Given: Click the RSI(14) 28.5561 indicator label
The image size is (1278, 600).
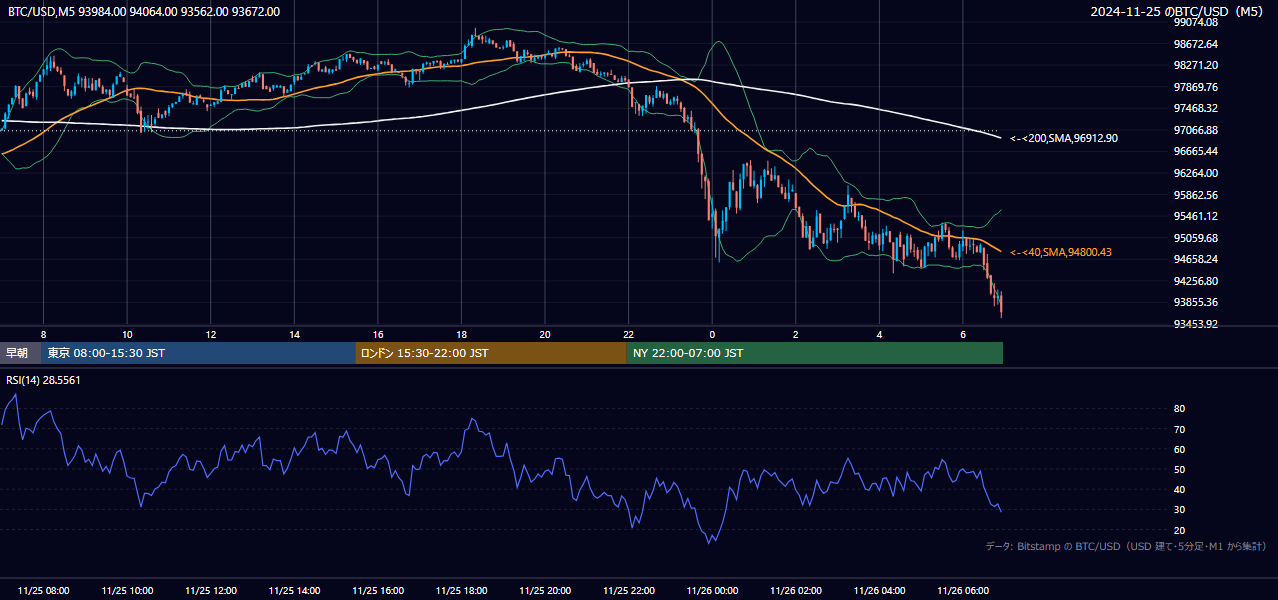Looking at the screenshot, I should 44,381.
